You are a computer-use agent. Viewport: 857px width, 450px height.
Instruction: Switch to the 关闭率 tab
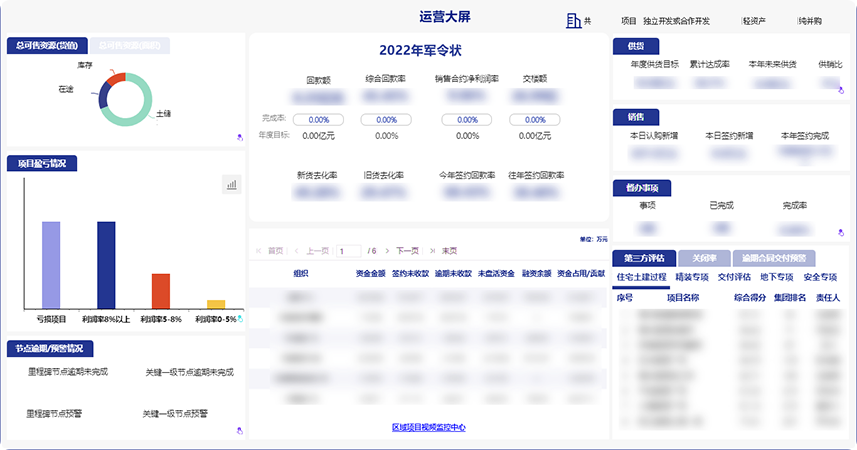[704, 258]
